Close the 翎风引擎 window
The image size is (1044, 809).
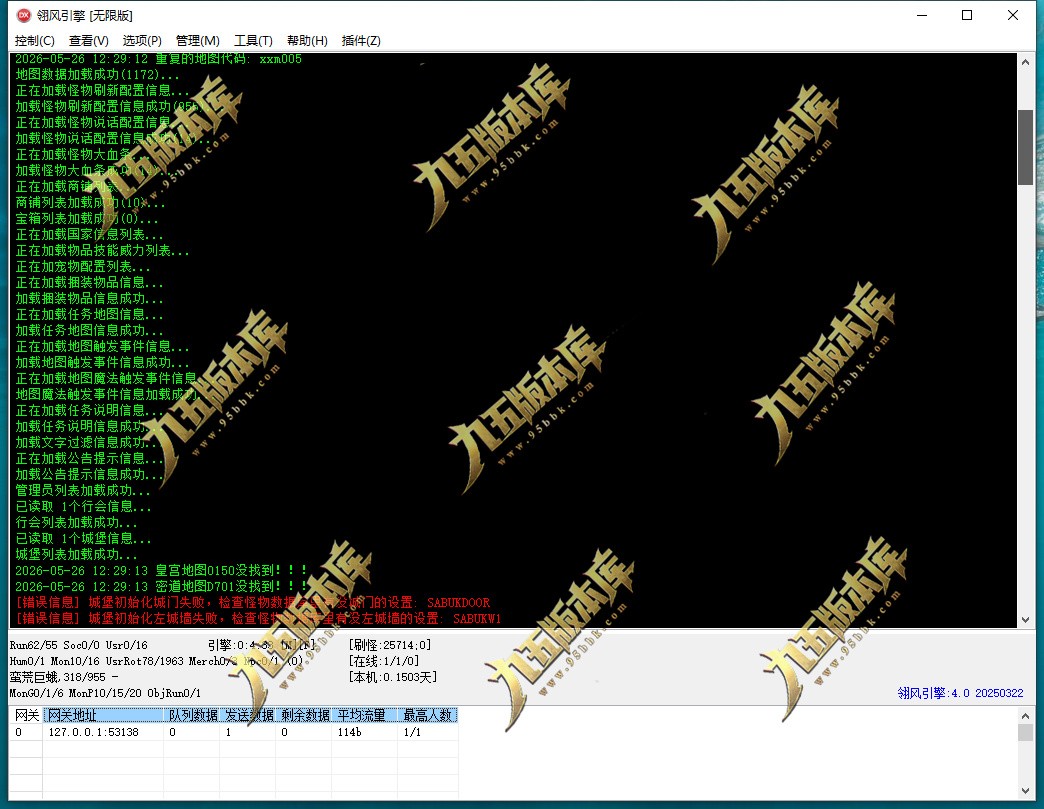[x=1013, y=15]
